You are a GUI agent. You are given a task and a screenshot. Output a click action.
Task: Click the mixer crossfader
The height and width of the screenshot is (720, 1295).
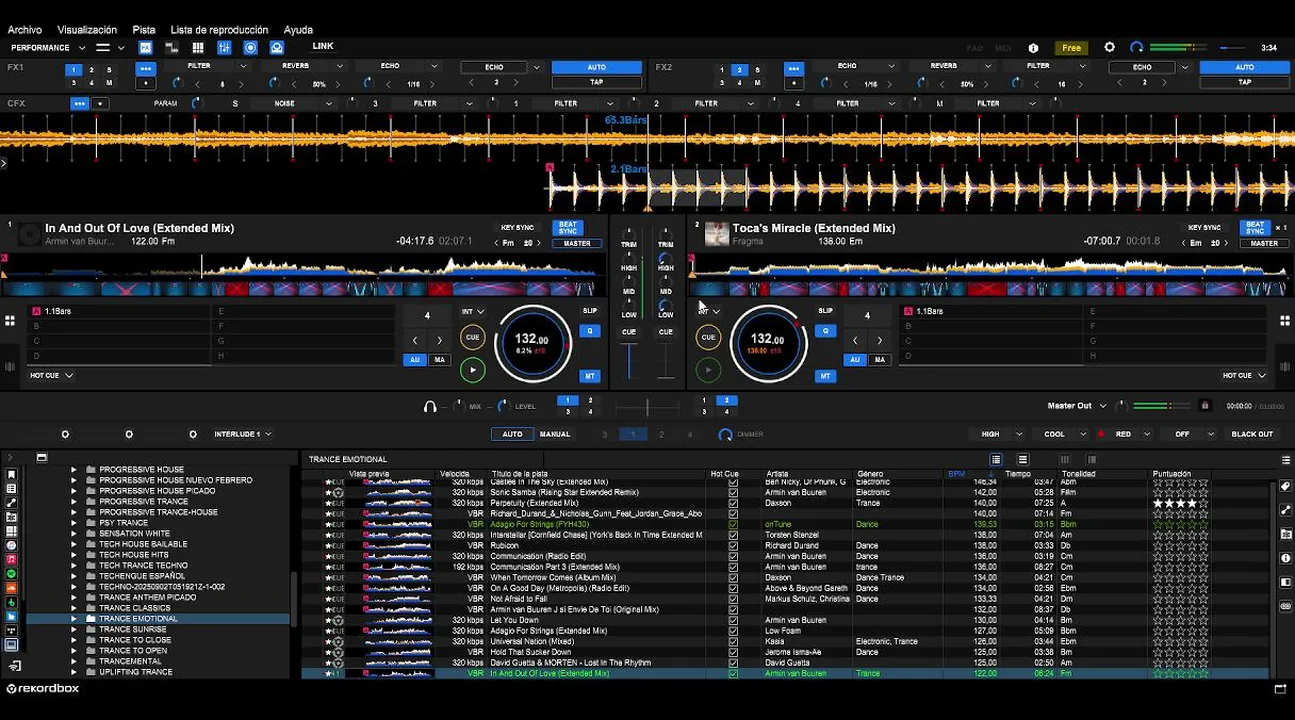click(x=647, y=406)
